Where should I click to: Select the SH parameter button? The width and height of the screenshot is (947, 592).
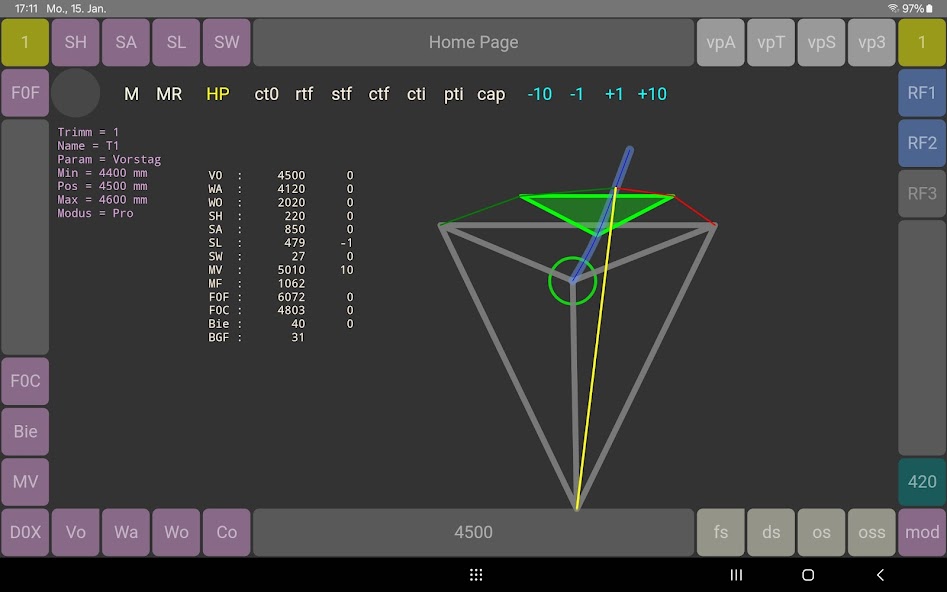(76, 43)
